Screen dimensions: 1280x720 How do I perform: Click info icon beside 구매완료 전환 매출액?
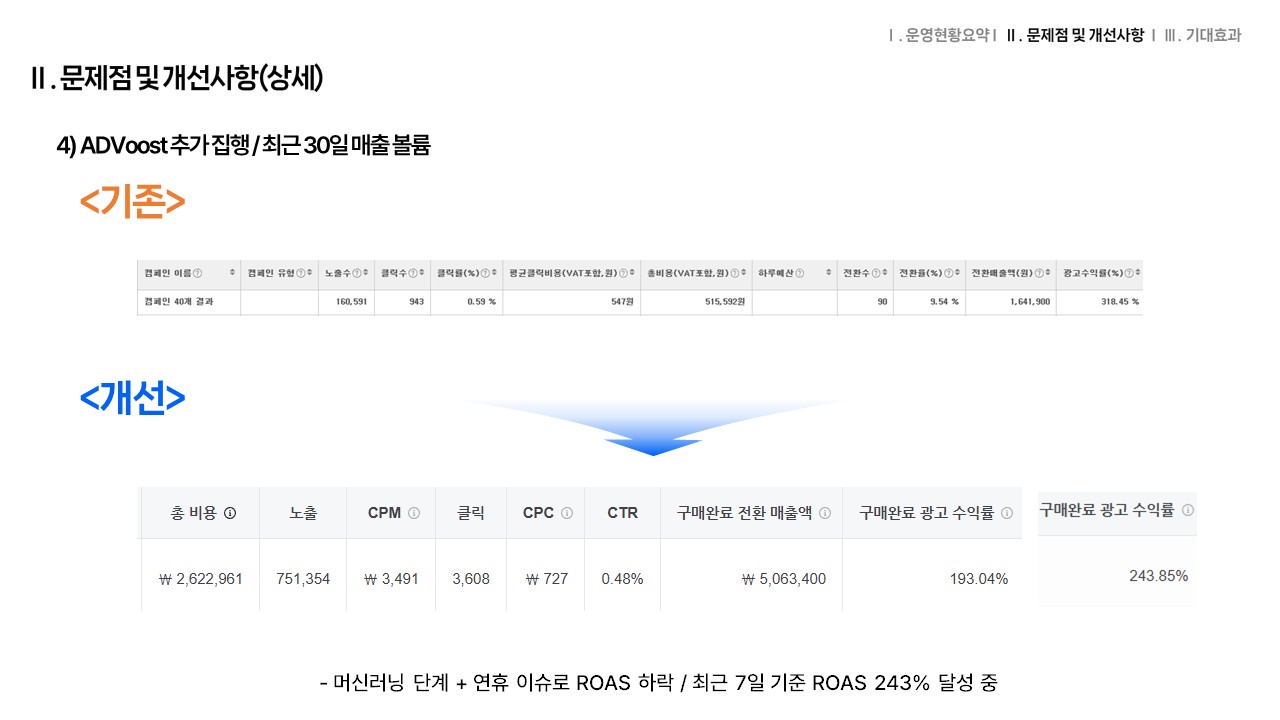coord(825,513)
